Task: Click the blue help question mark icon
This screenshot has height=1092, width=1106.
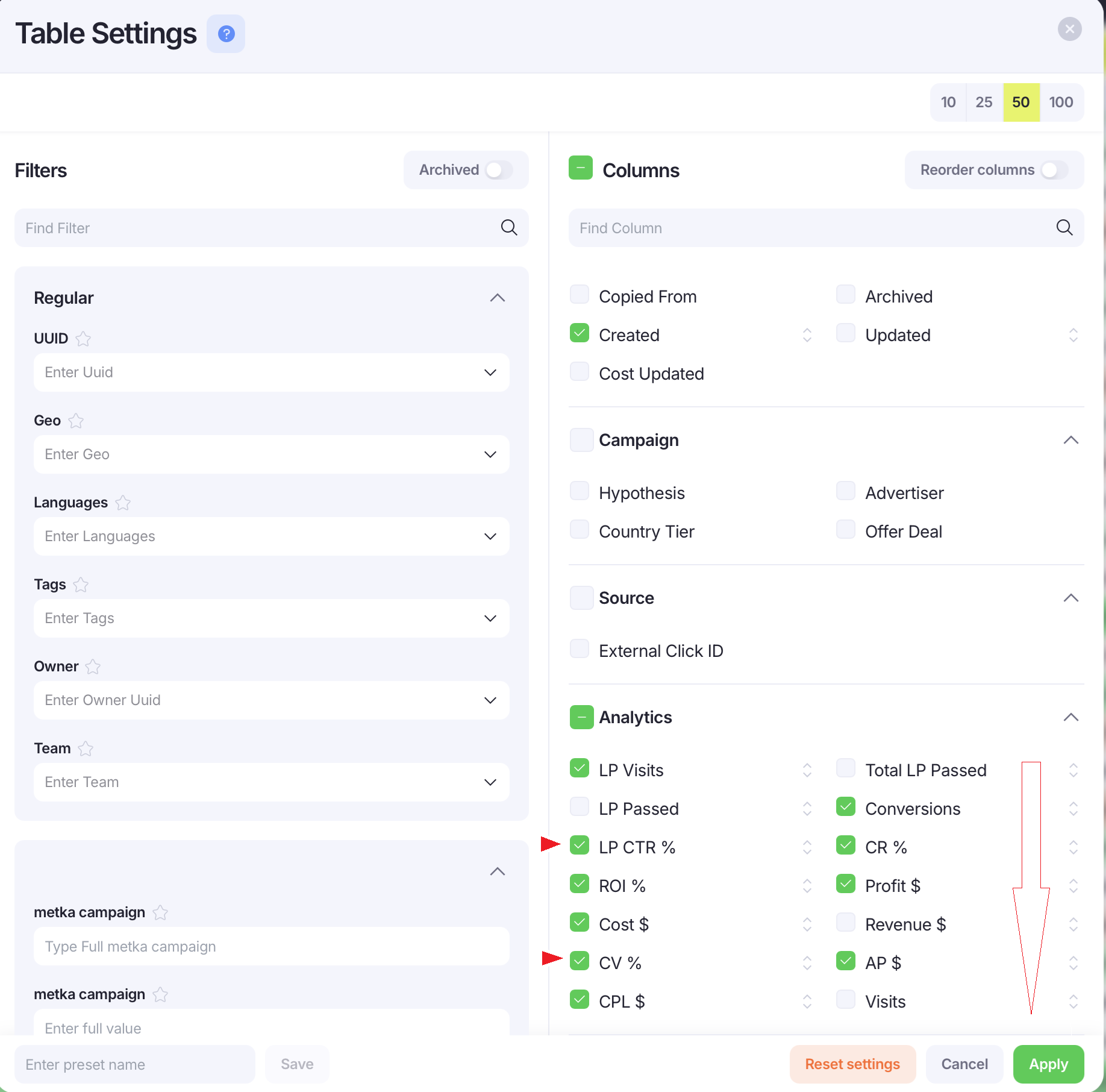Action: (226, 34)
